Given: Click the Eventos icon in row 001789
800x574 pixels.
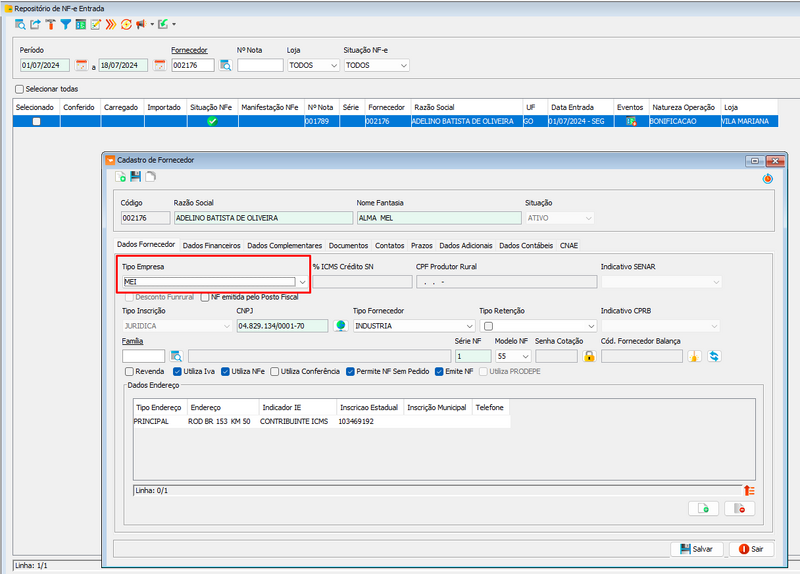Looking at the screenshot, I should click(x=631, y=121).
